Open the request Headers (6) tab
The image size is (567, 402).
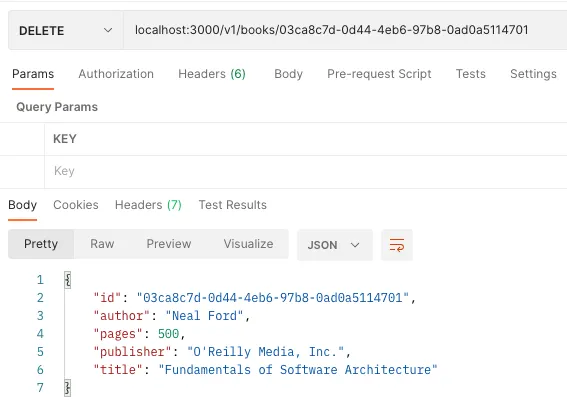tap(212, 74)
